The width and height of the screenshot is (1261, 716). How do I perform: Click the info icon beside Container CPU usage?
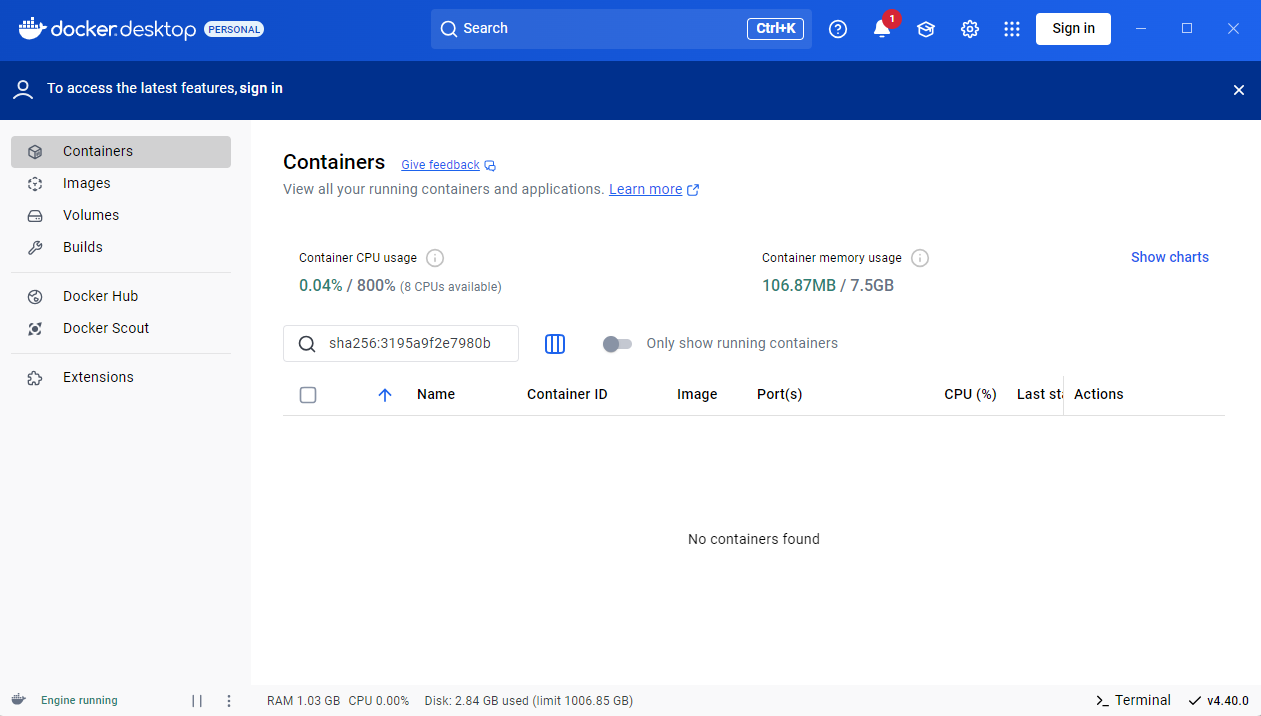click(435, 258)
